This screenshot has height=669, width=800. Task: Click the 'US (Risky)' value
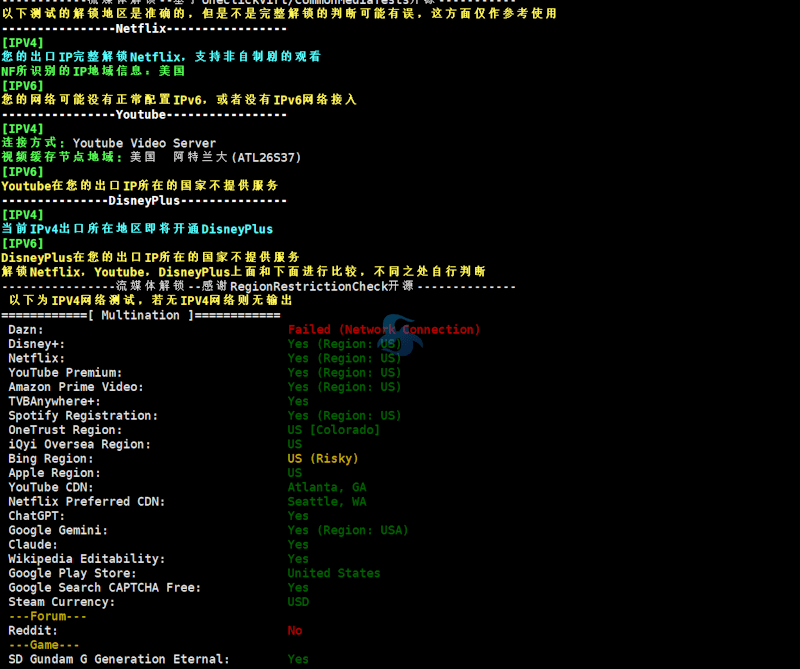[x=323, y=458]
